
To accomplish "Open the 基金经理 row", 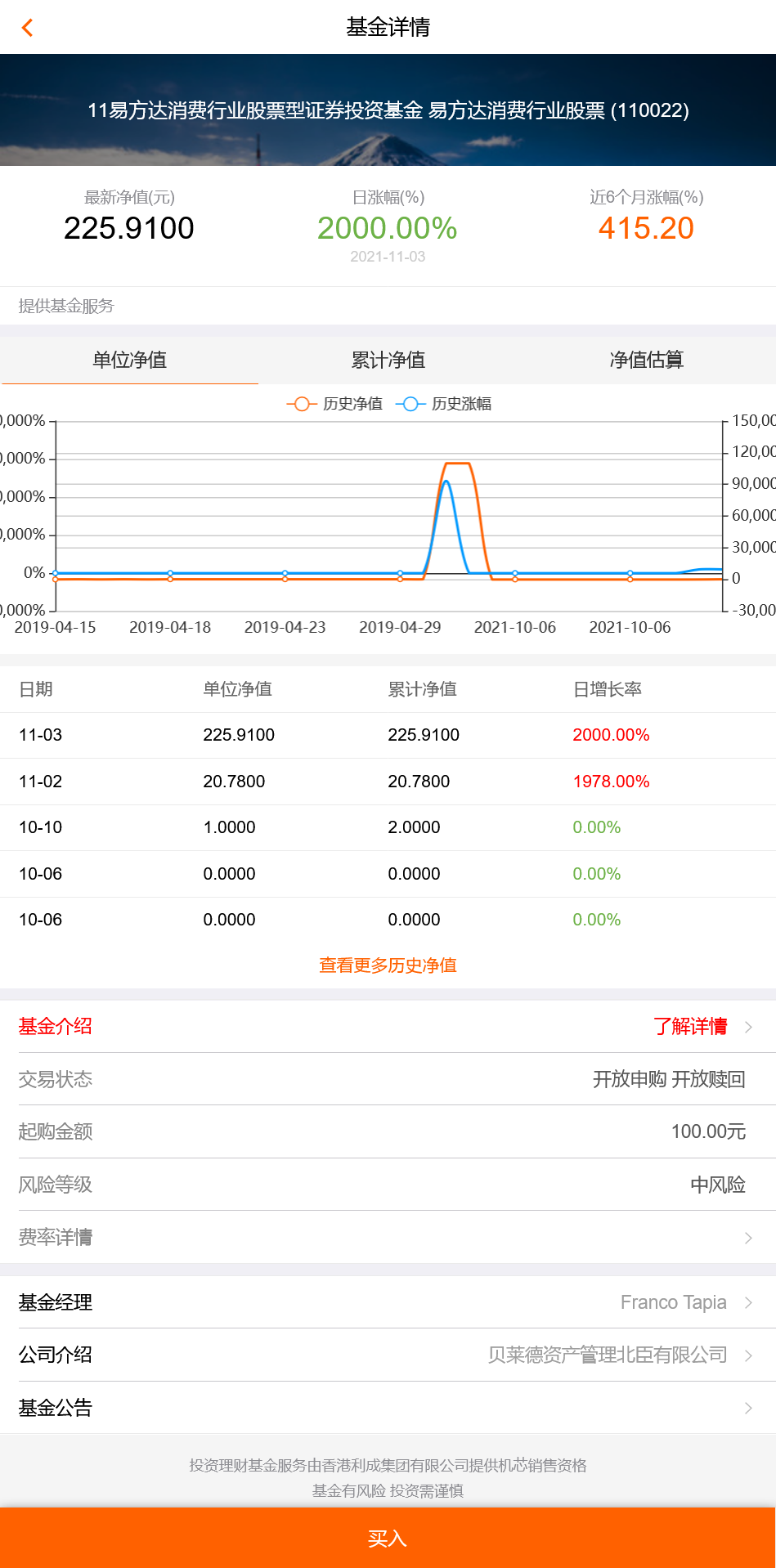I will (x=388, y=1302).
